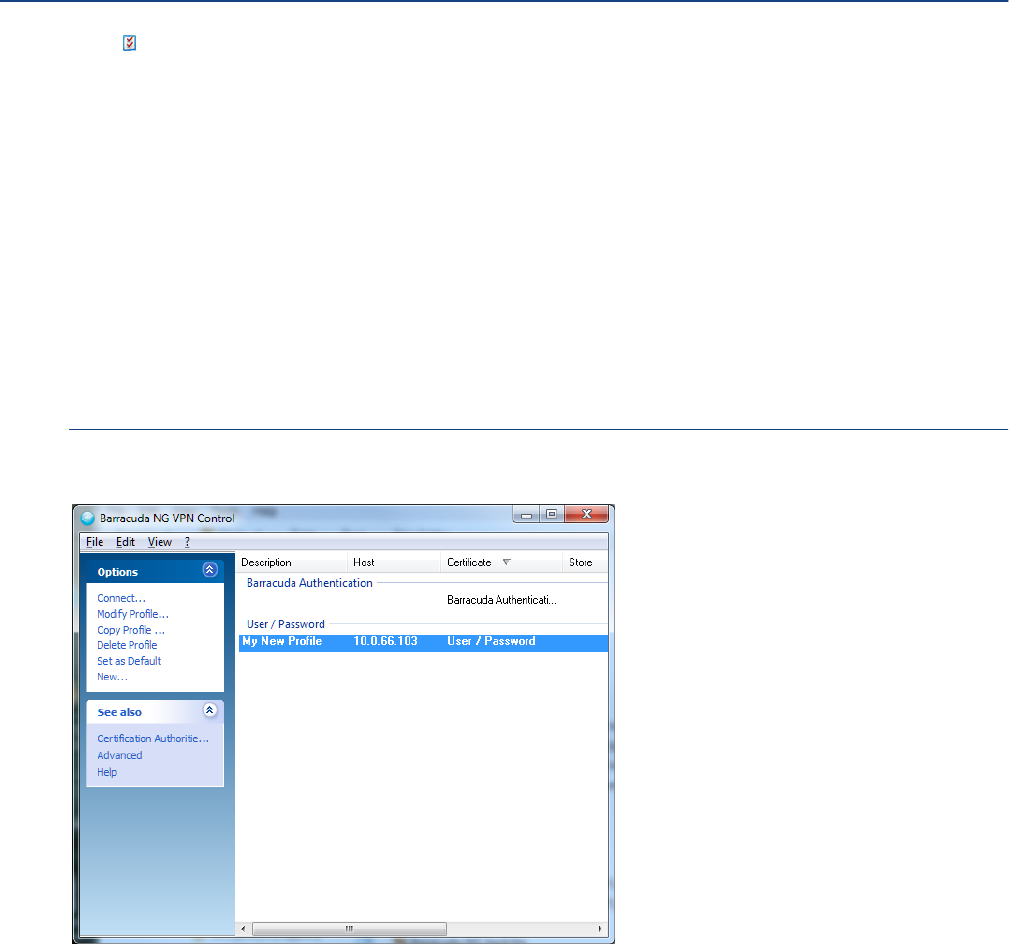Open Certification Authorities link
Viewport: 1009px width, 944px height.
click(x=153, y=739)
